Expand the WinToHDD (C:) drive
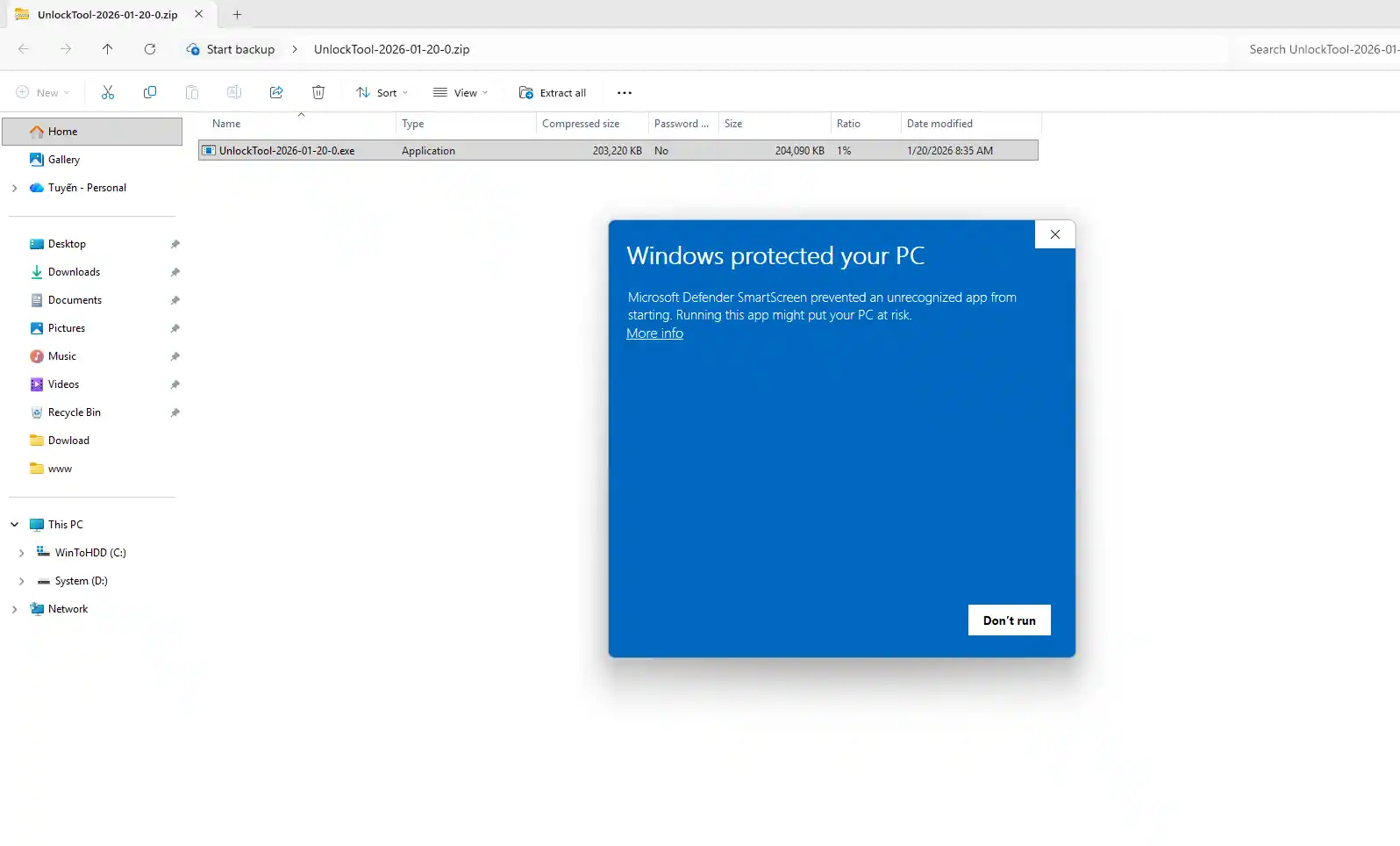Screen dimensions: 1400x846 point(21,553)
